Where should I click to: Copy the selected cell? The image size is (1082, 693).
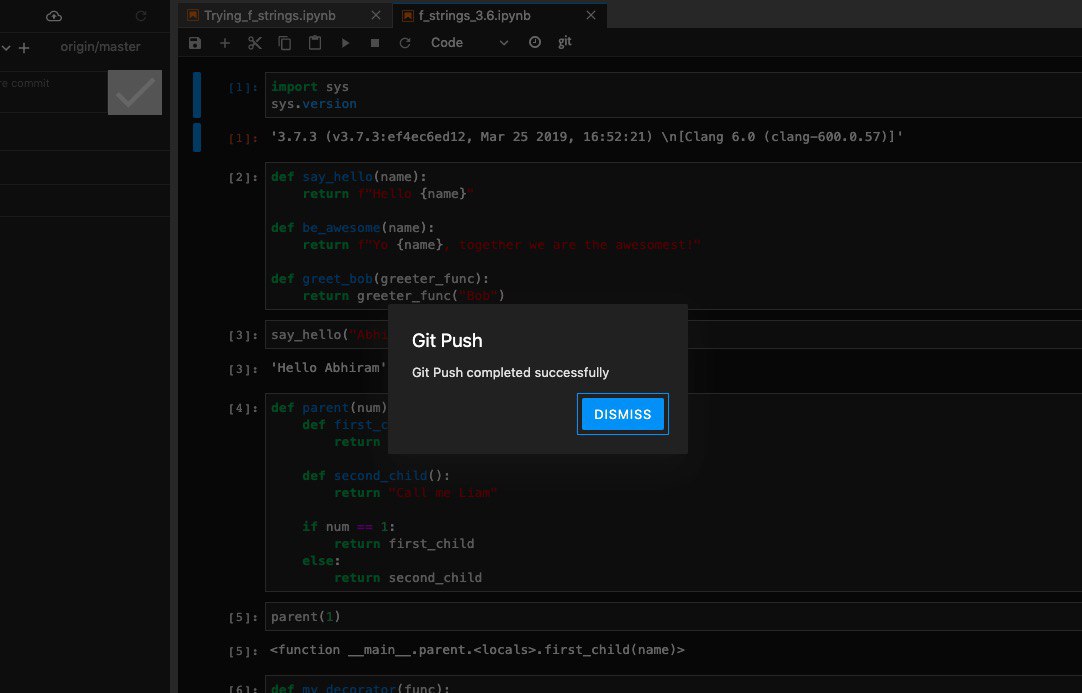285,43
